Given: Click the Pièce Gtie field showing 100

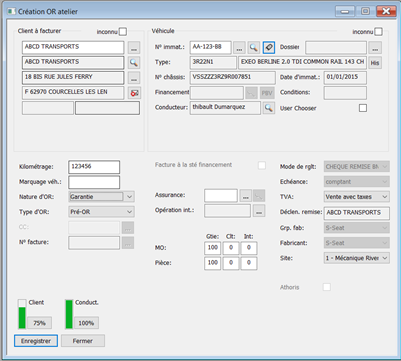Looking at the screenshot, I should pyautogui.click(x=212, y=263).
